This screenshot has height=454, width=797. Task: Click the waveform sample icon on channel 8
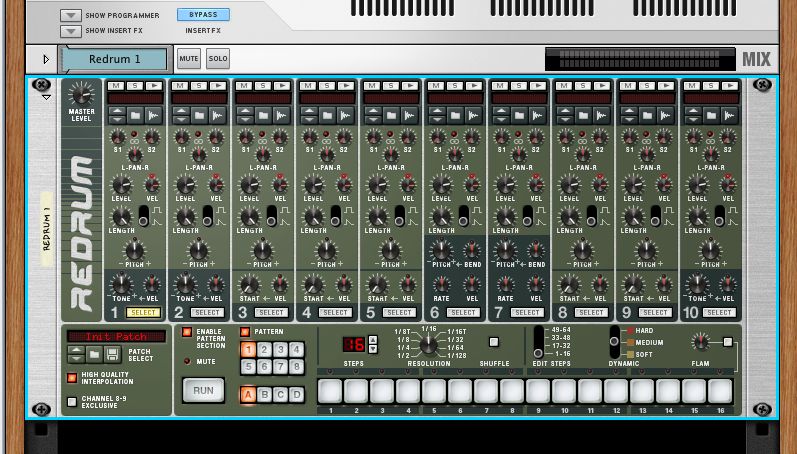pos(601,116)
